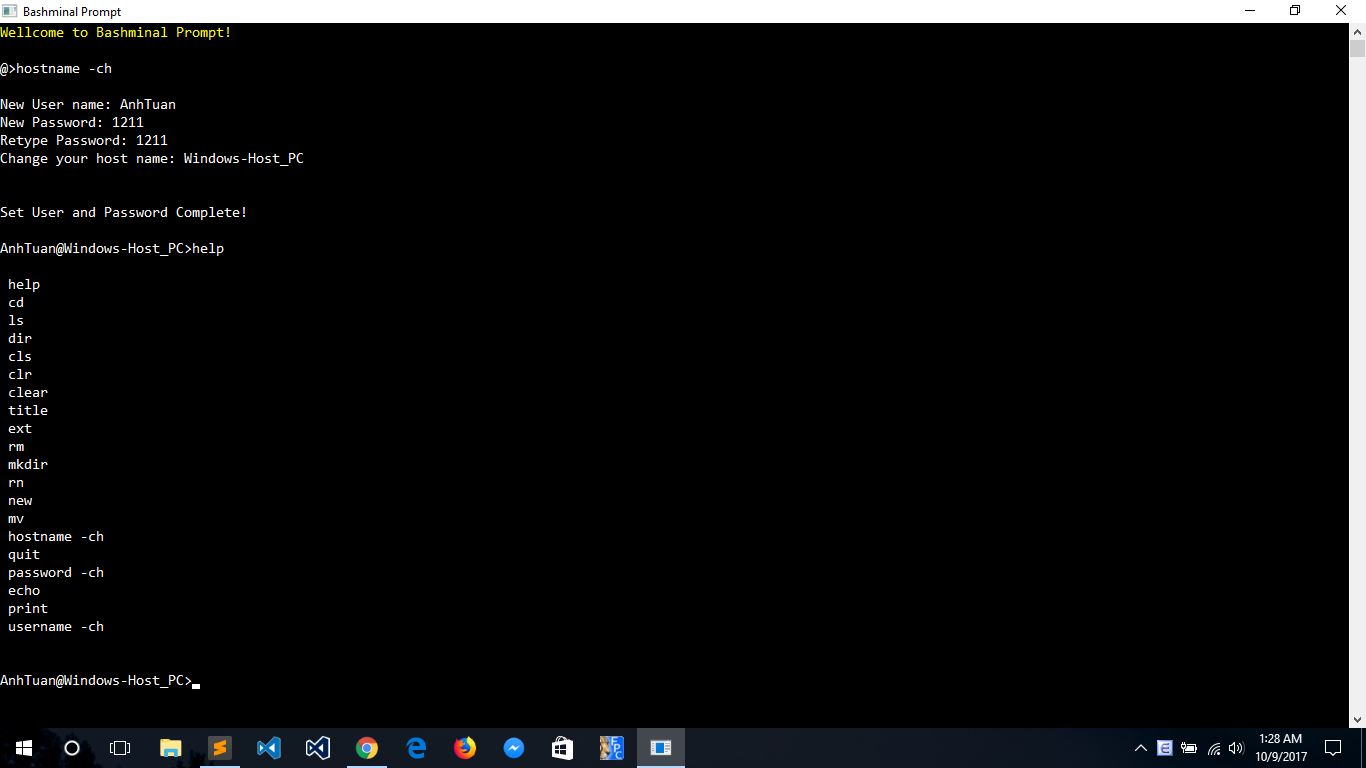
Task: Select the active Bashminal Prompt taskbar button
Action: [x=661, y=748]
